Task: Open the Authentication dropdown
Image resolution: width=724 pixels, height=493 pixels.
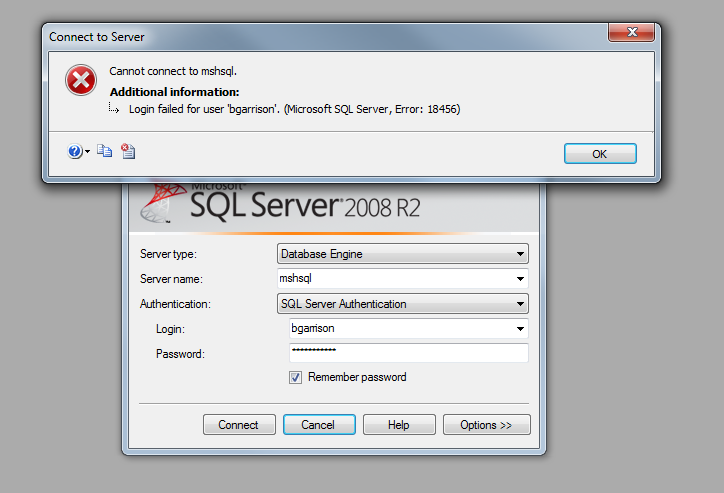Action: pyautogui.click(x=403, y=304)
